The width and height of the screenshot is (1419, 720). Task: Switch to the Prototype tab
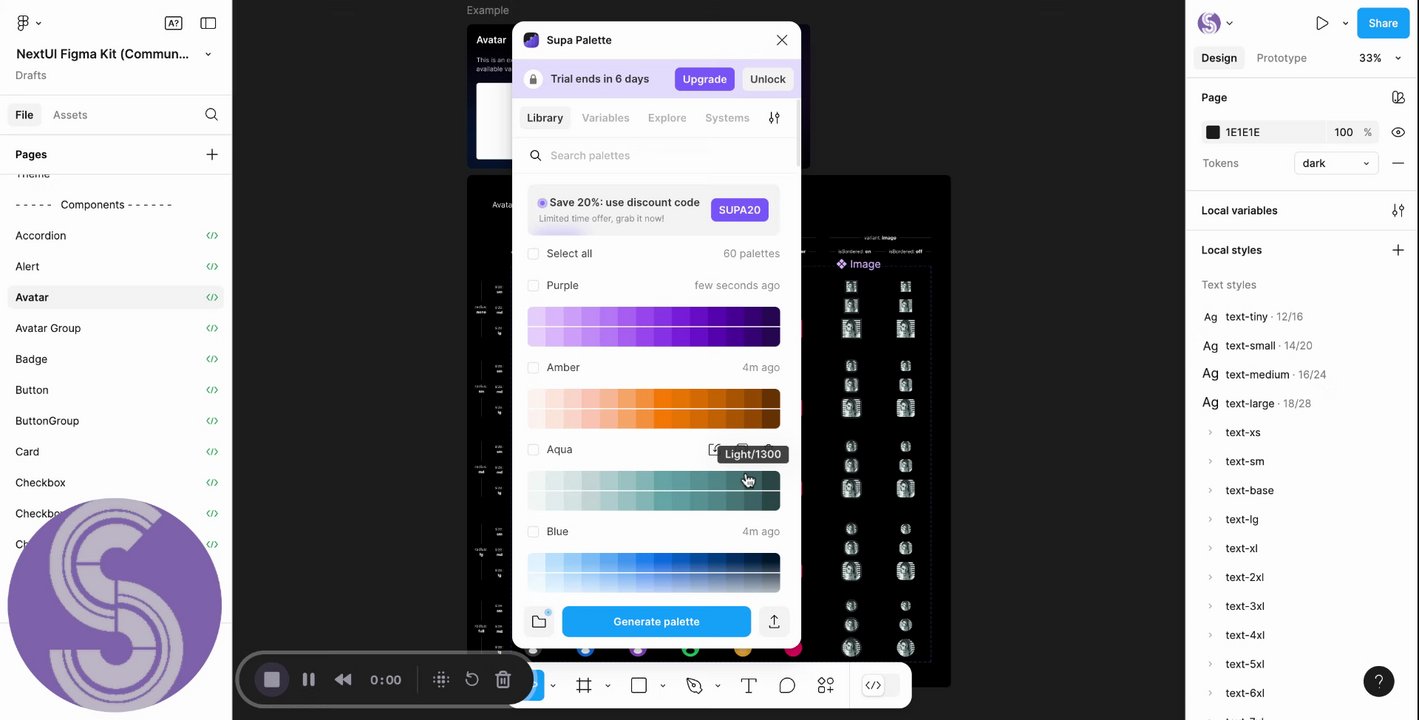[x=1281, y=58]
